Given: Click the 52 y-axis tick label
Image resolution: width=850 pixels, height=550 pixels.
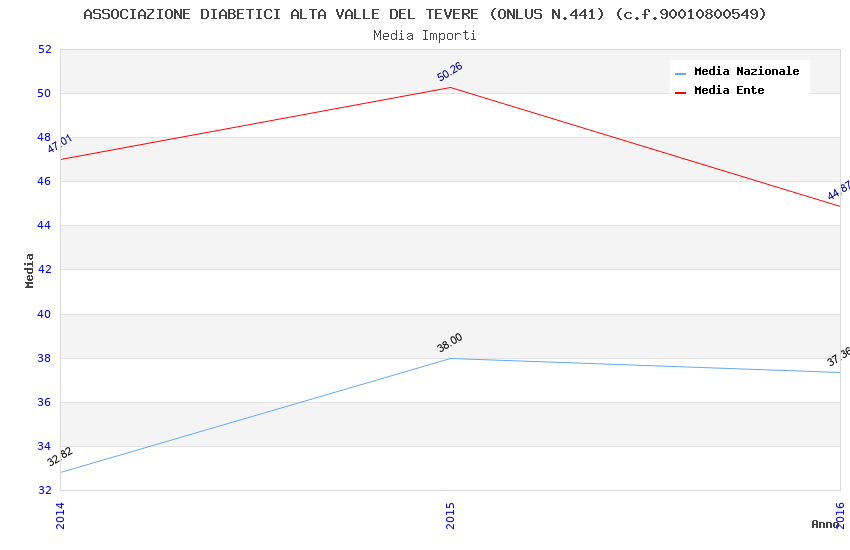Looking at the screenshot, I should [x=44, y=49].
